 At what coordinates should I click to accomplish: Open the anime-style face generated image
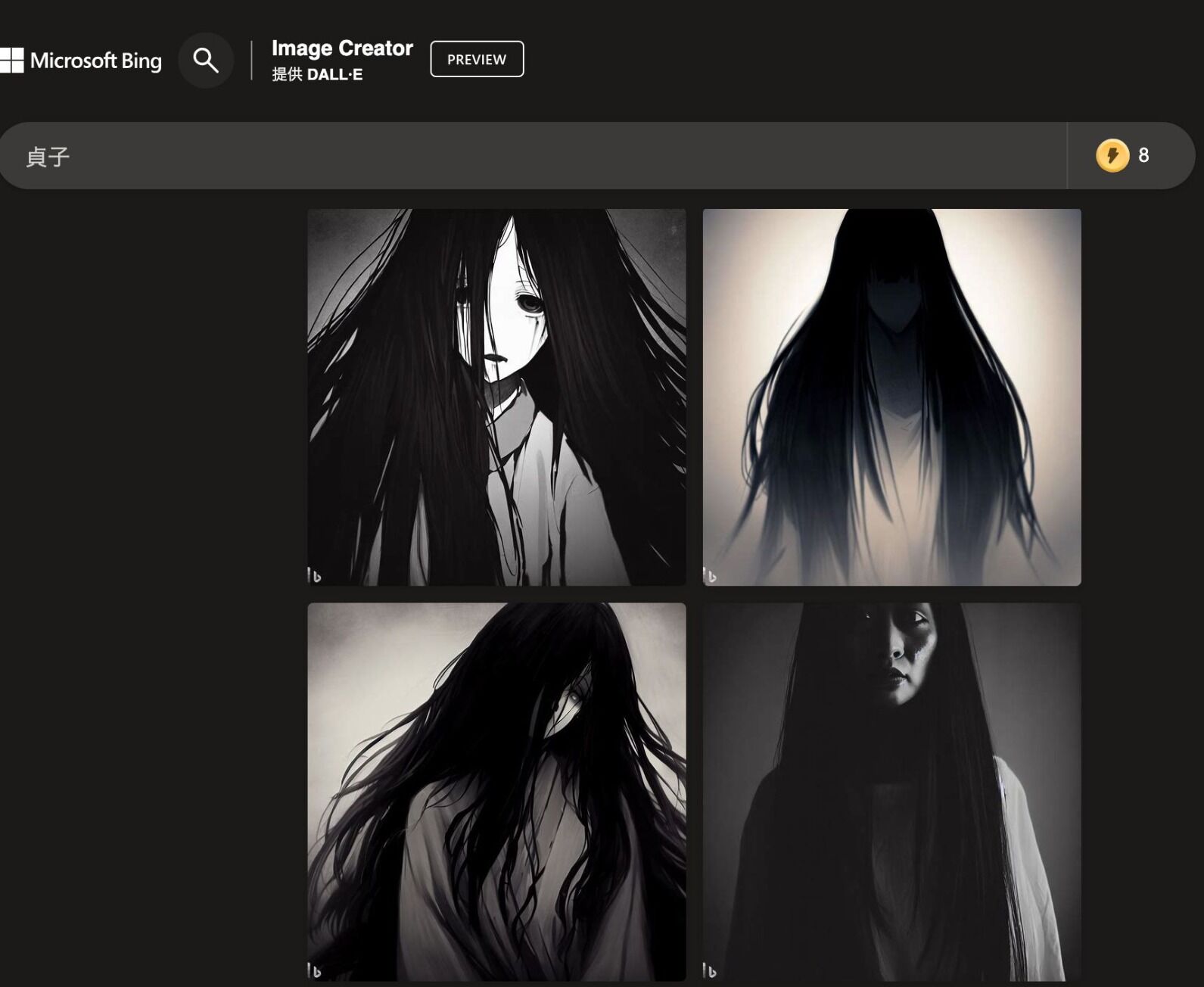pos(496,397)
